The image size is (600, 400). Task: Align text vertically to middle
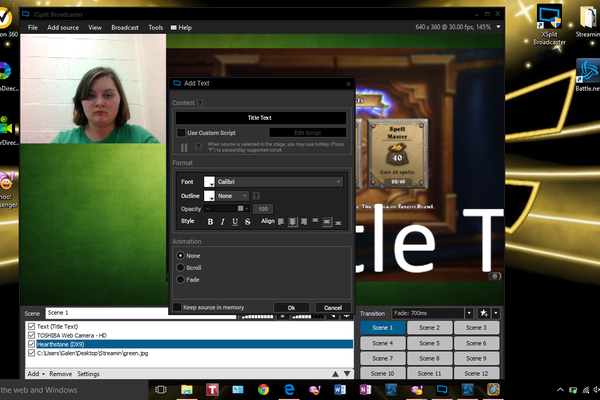coord(326,222)
